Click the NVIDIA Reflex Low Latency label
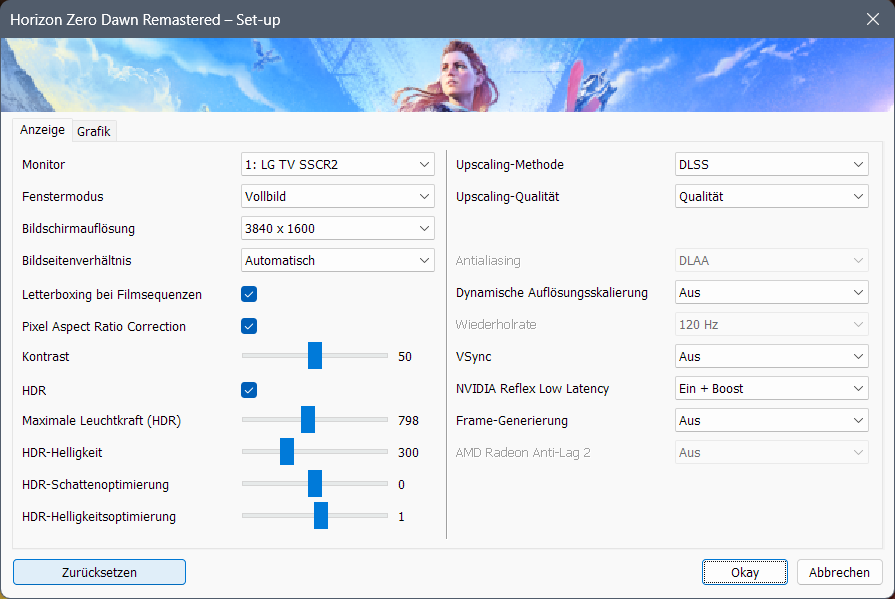The width and height of the screenshot is (895, 599). 532,388
